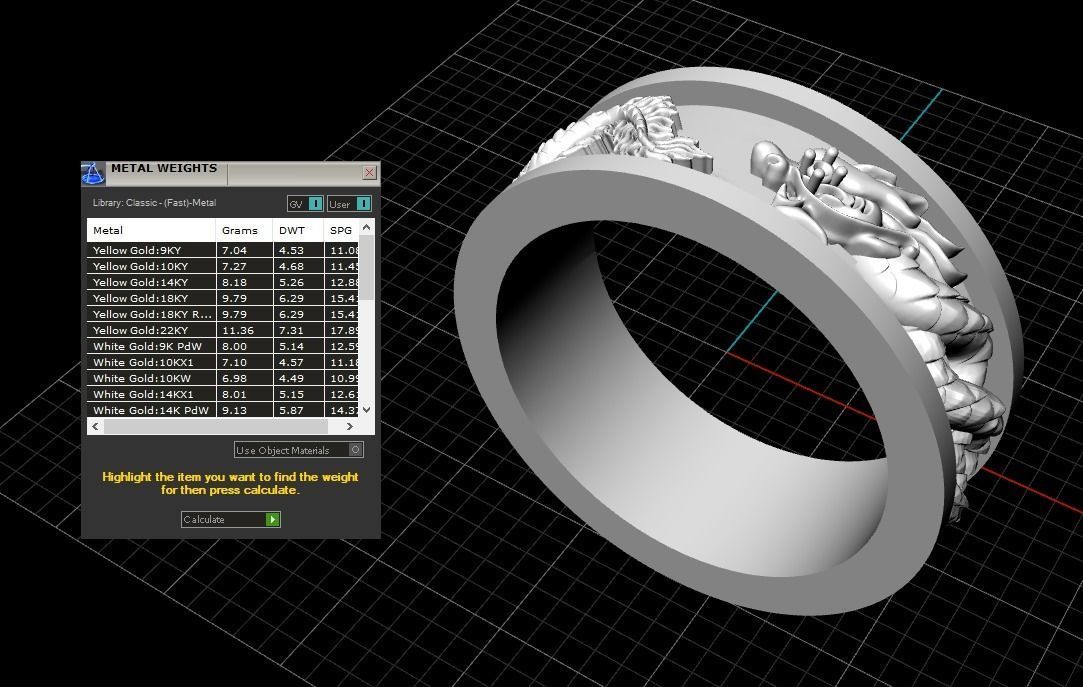Click the horizontal scrollbar right arrow

[349, 427]
